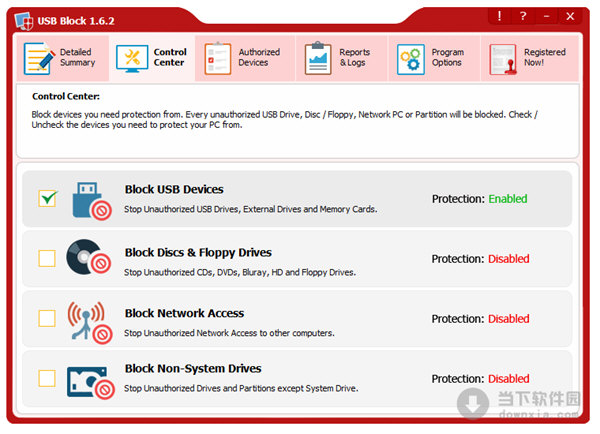Viewport: 600px width, 434px height.
Task: Click 'Stop Unauthorized CDs, DVDs' description text
Action: pos(240,272)
